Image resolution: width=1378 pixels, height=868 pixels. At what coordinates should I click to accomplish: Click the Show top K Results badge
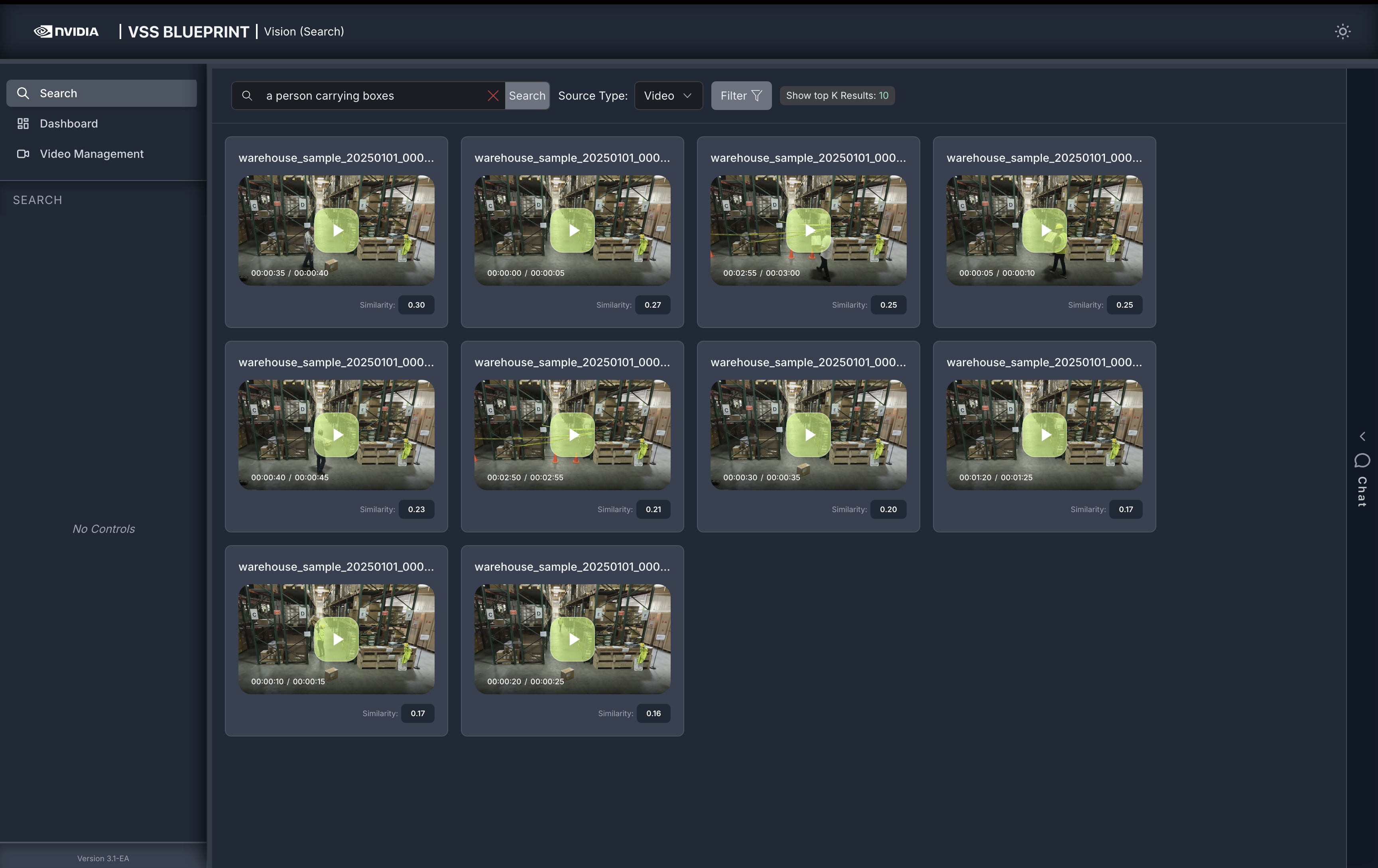point(837,96)
